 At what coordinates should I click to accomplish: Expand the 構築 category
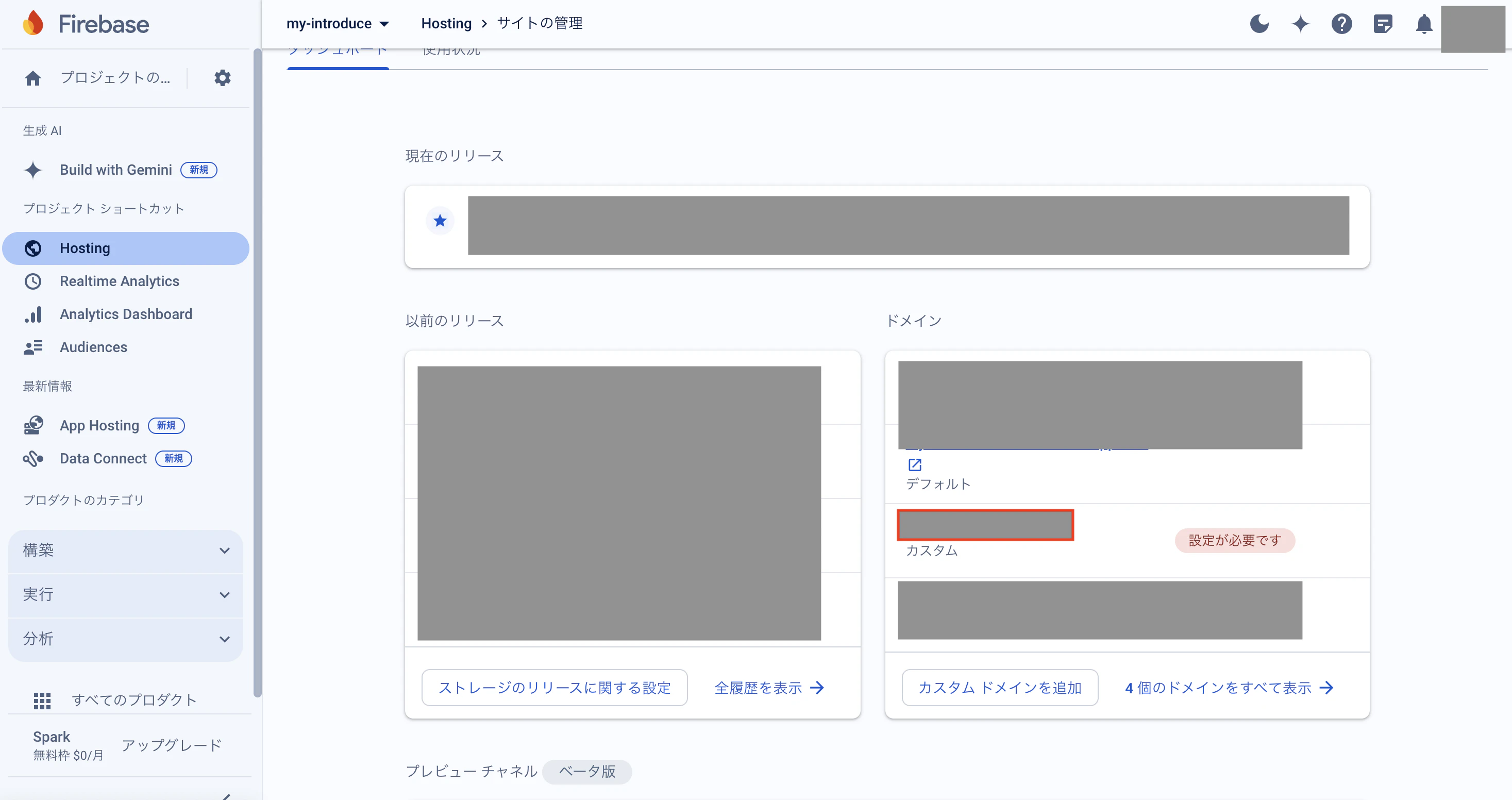coord(126,550)
